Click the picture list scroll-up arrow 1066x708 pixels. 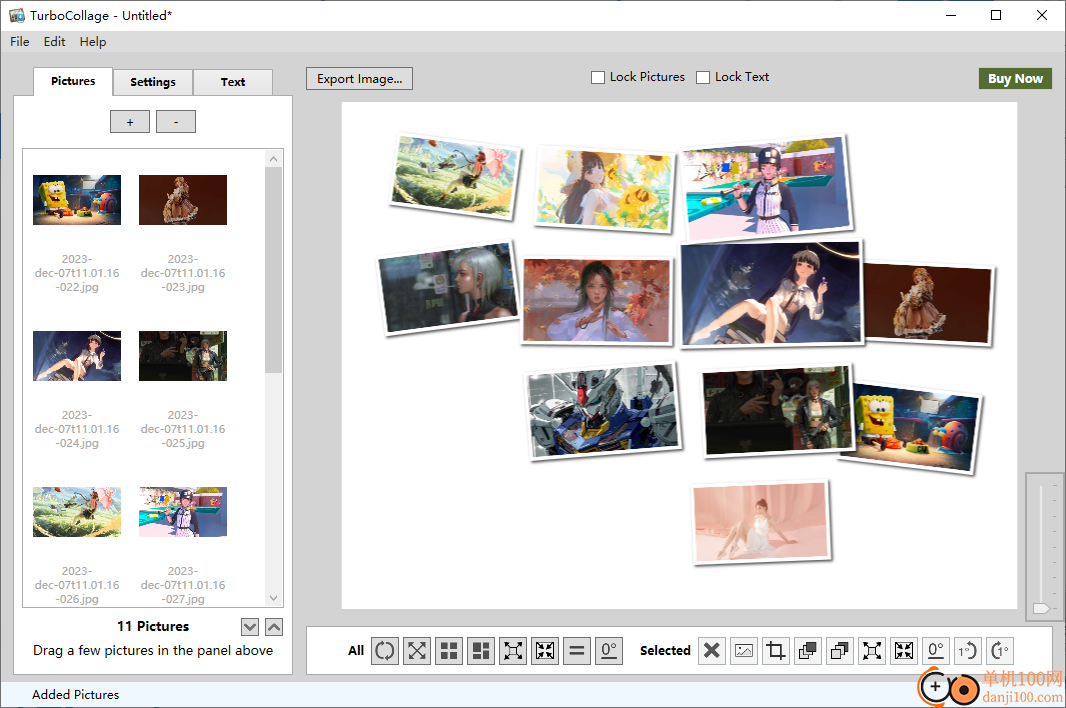coord(273,158)
